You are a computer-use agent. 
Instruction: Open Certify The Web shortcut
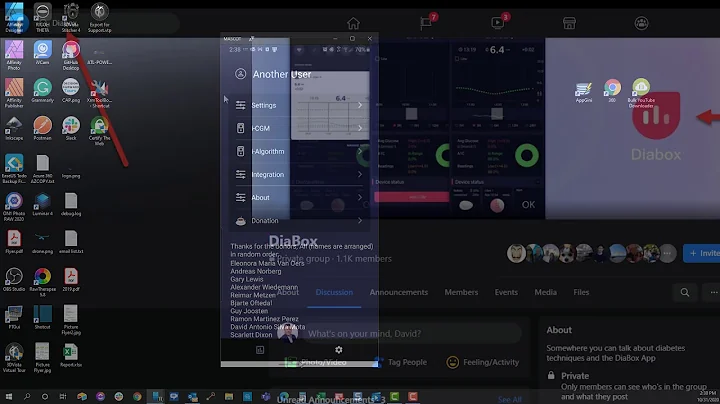(x=99, y=131)
